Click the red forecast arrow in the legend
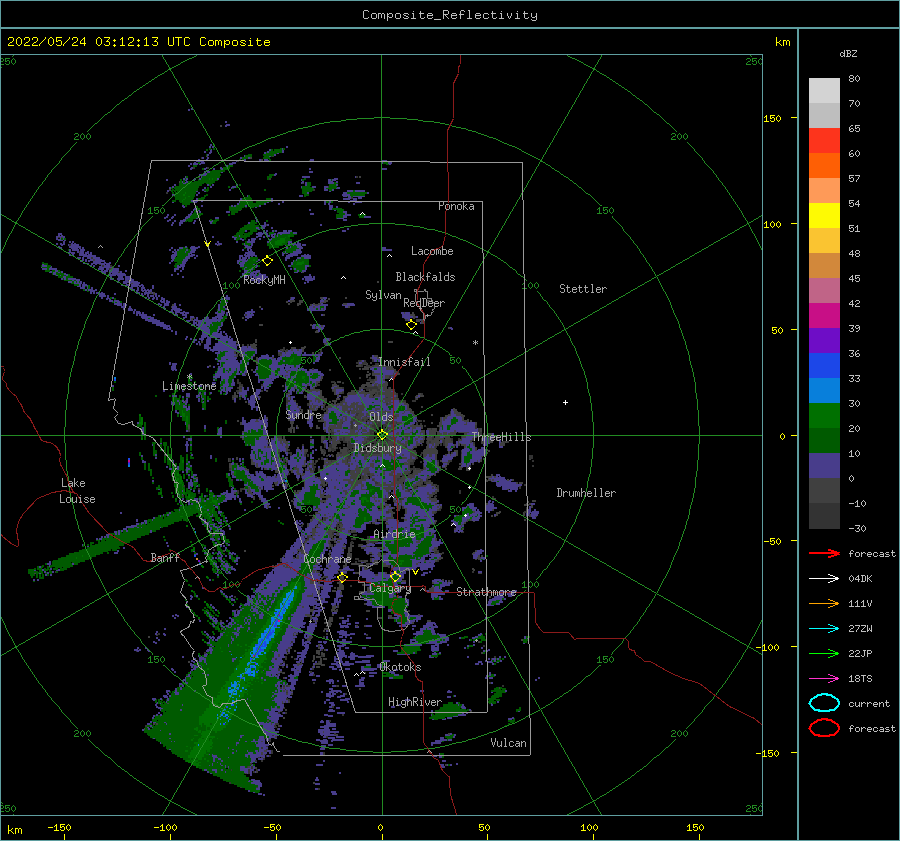The image size is (900, 841). [824, 553]
